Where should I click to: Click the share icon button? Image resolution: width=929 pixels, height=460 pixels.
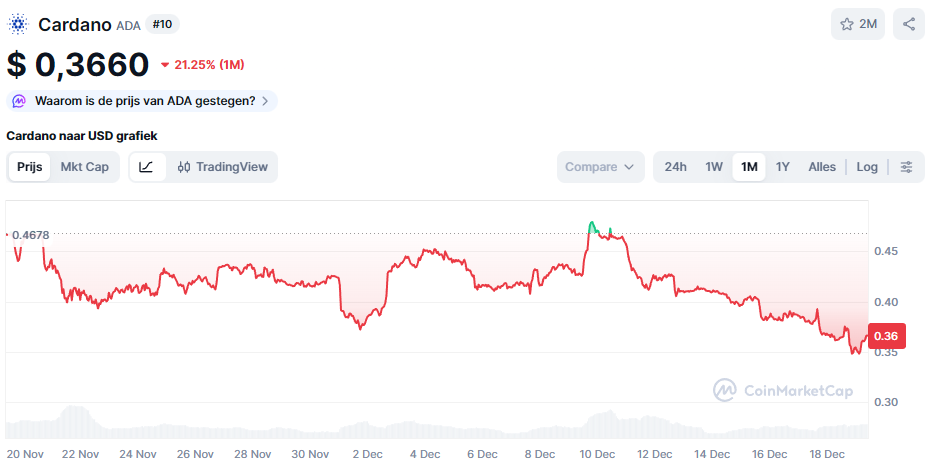(x=908, y=24)
